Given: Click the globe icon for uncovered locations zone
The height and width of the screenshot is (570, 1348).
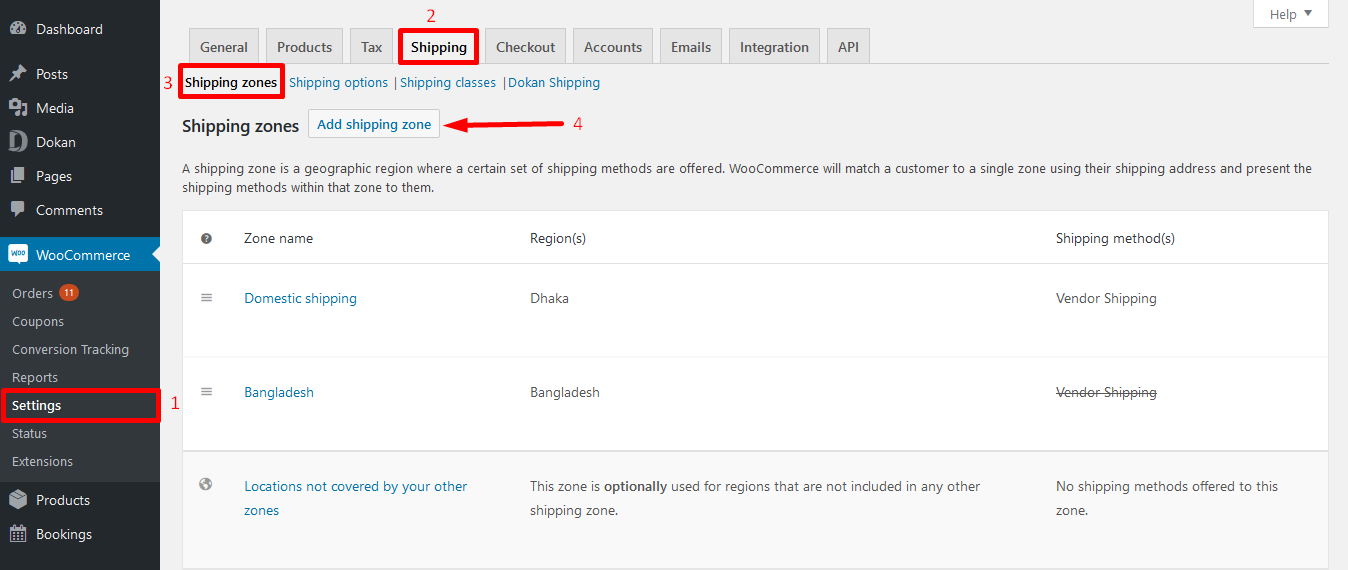Looking at the screenshot, I should (206, 485).
